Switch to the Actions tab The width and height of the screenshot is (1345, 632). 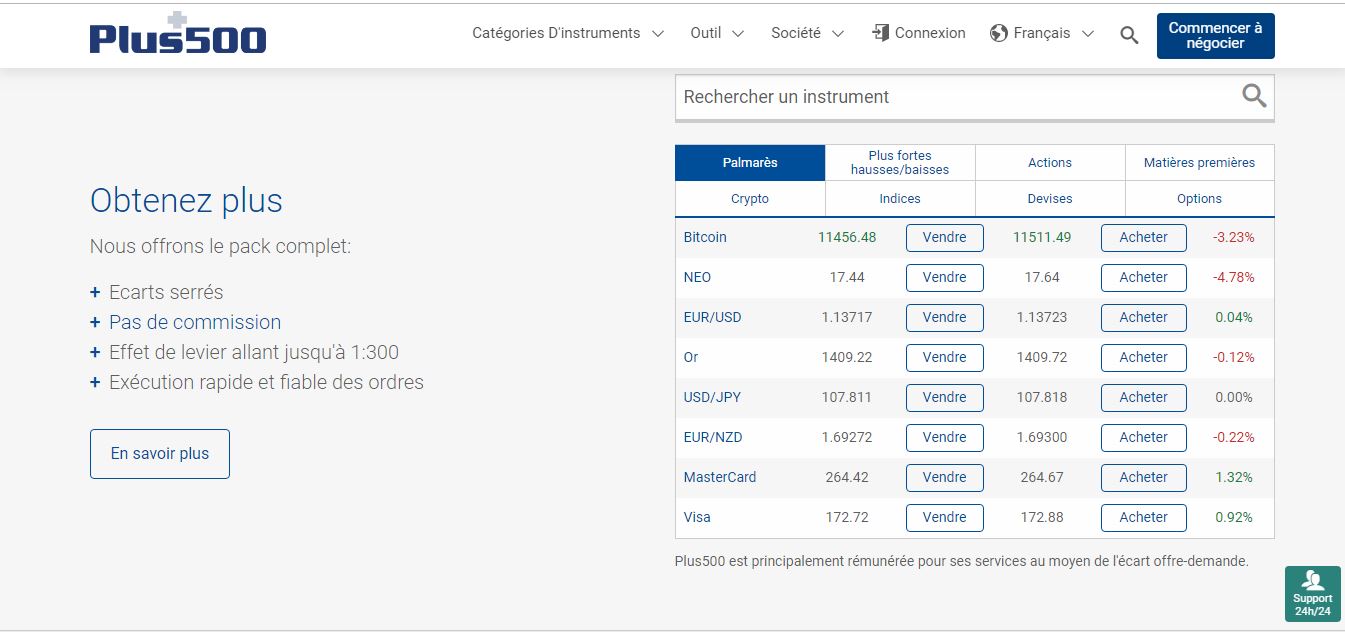[x=1050, y=162]
